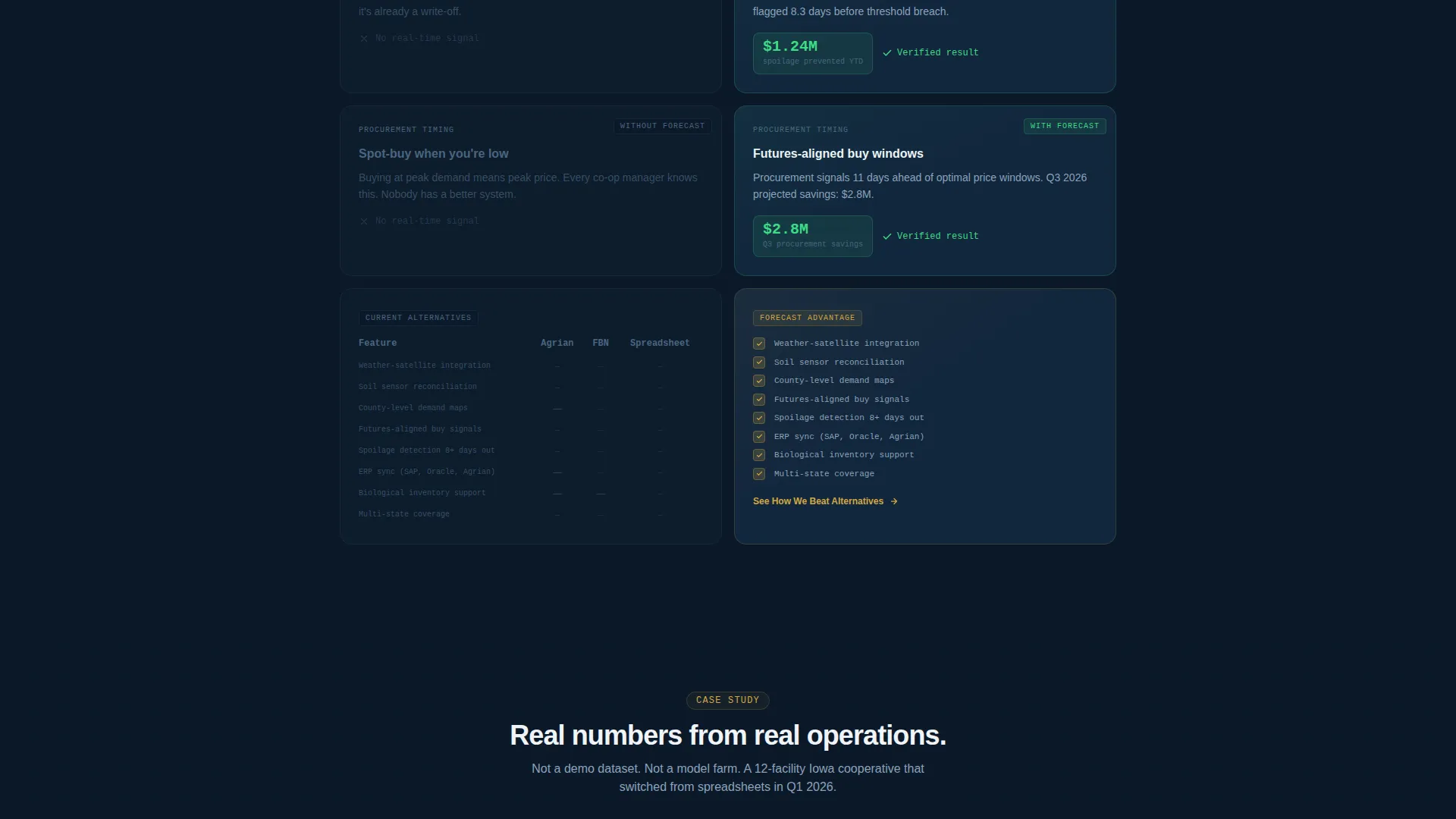Click the CASE STUDY pill badge
1456x819 pixels.
point(728,701)
